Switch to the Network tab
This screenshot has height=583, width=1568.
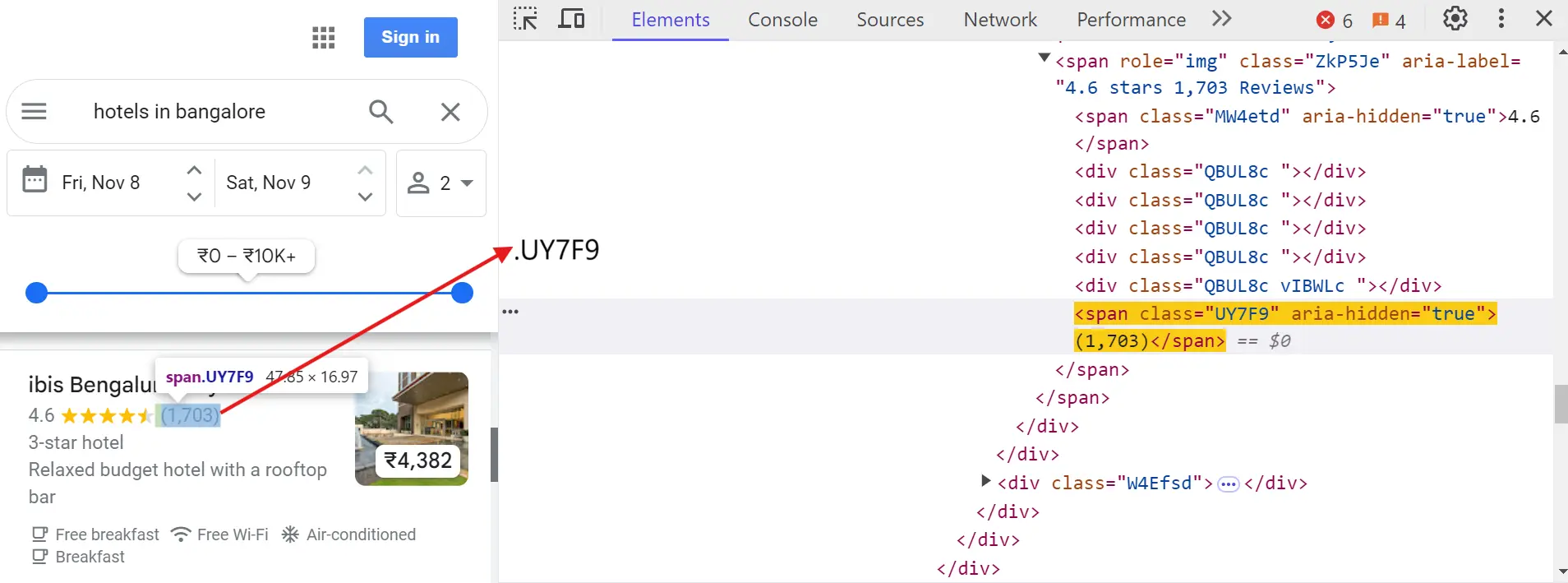point(1000,20)
